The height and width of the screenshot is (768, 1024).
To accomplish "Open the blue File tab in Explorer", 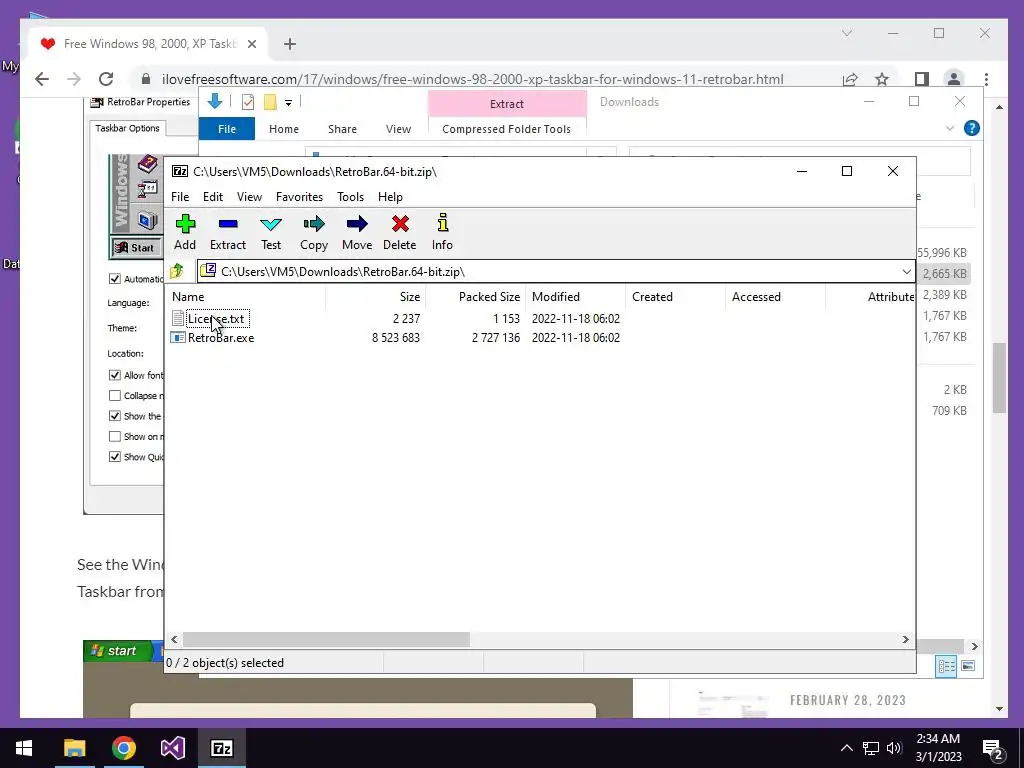I will pyautogui.click(x=227, y=129).
